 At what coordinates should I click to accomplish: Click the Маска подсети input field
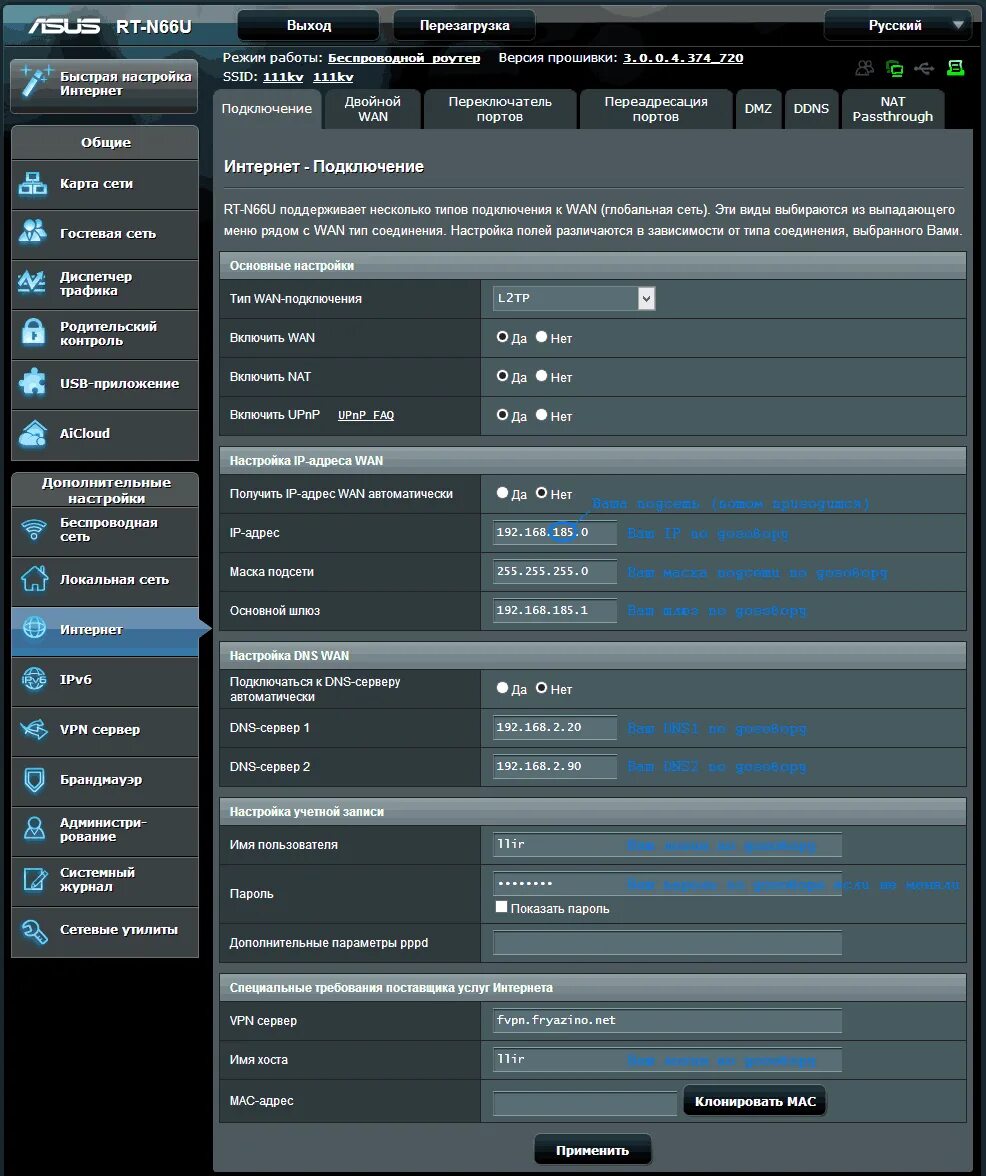pyautogui.click(x=555, y=572)
